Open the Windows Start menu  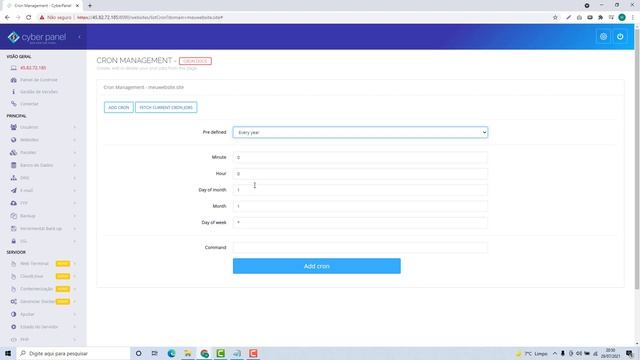click(8, 353)
